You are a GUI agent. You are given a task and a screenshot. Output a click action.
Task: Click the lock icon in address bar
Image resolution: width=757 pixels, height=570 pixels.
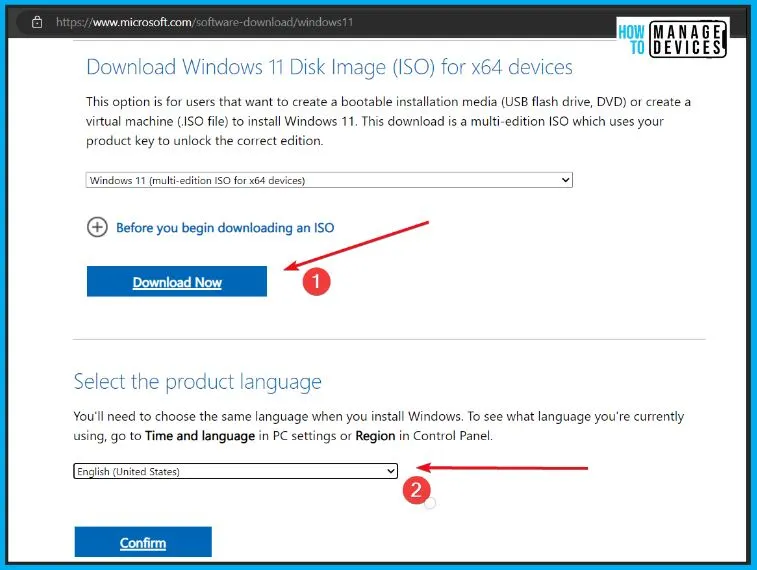click(37, 22)
